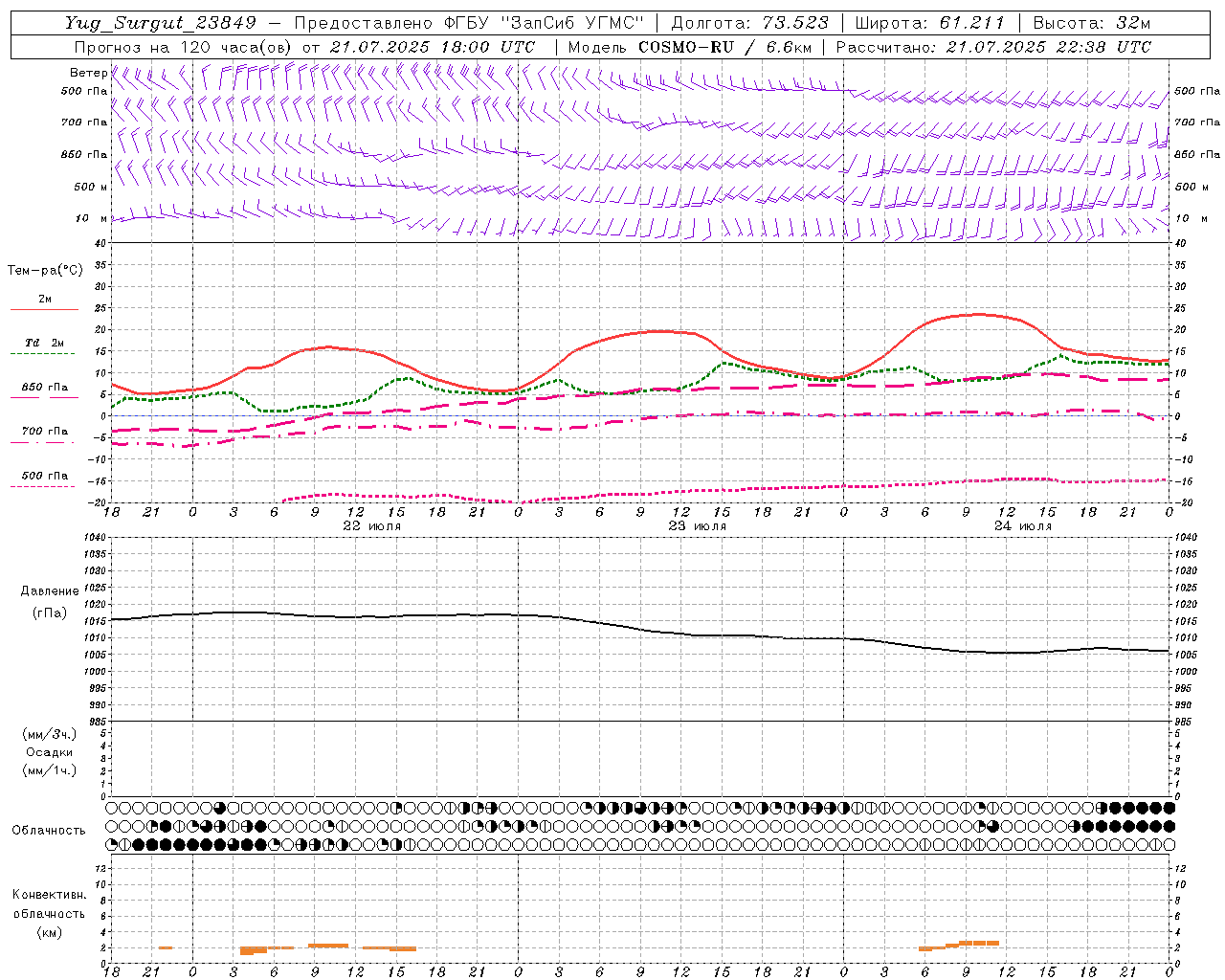
Task: Click the (мм/3ч.) precipitation unit label
Action: pos(50,734)
